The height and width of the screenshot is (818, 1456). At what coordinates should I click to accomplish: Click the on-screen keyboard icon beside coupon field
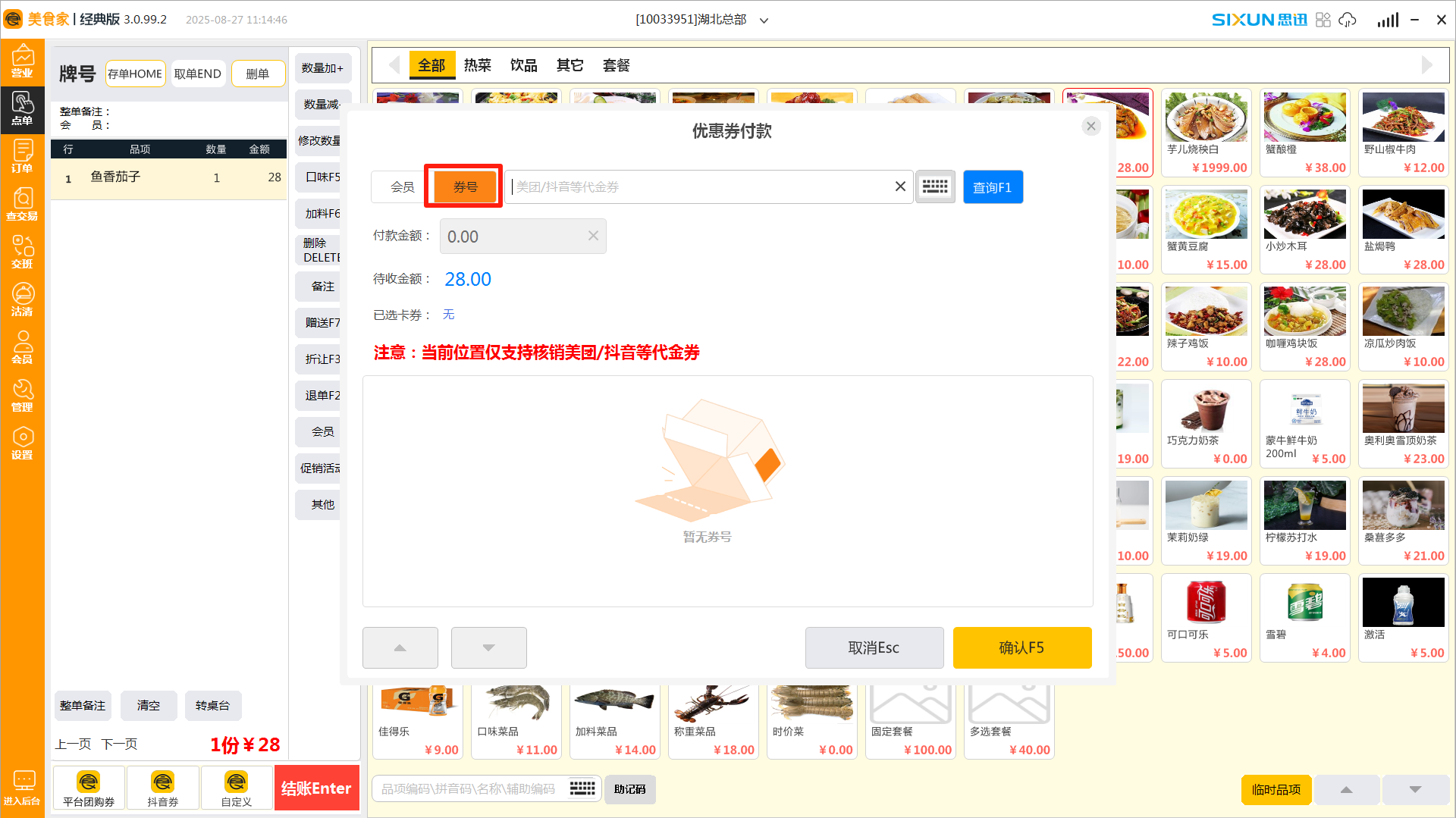pos(934,187)
